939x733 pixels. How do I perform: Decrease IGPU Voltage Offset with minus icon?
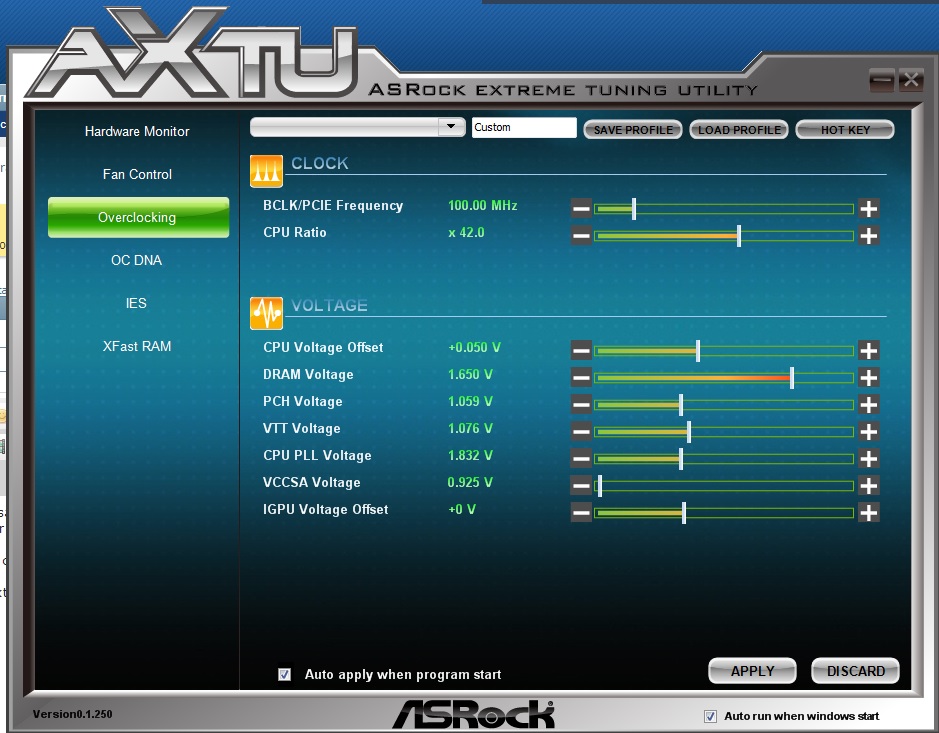click(x=581, y=513)
